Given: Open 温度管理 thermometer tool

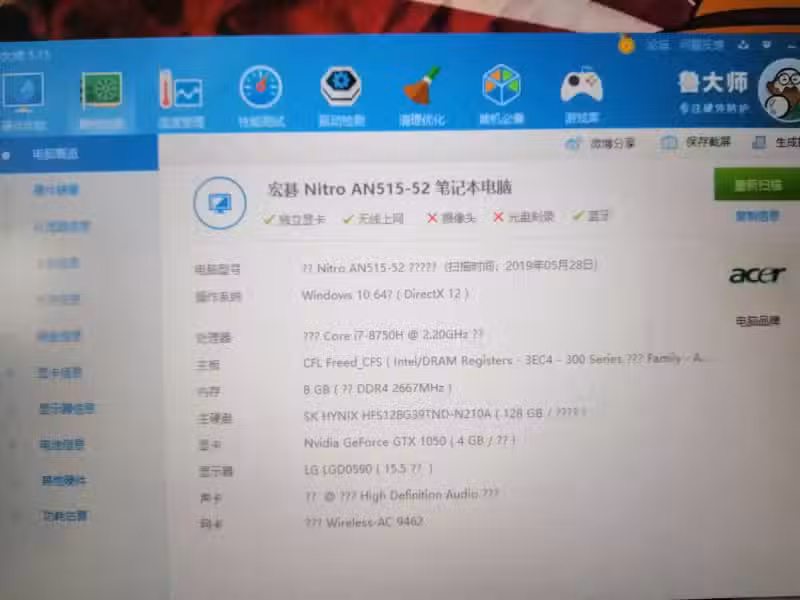Looking at the screenshot, I should coord(181,90).
